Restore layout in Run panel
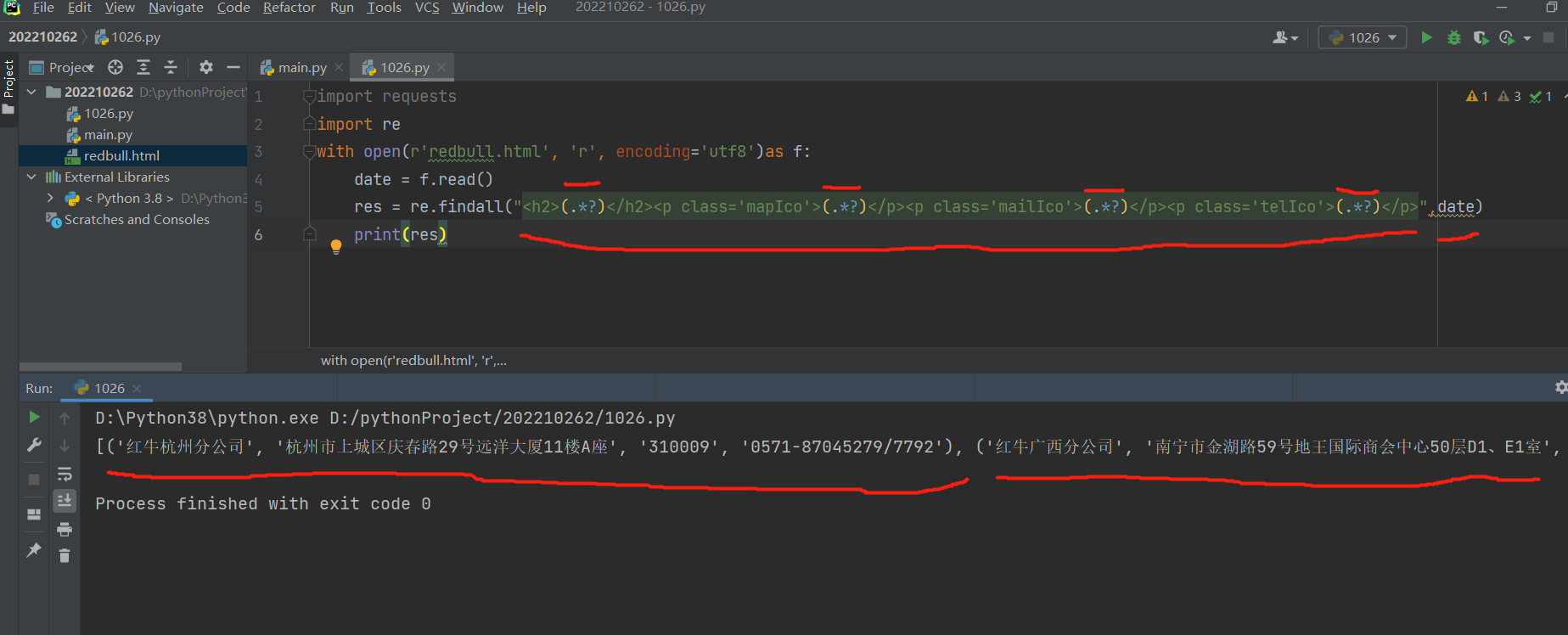This screenshot has width=1568, height=635. [x=34, y=514]
